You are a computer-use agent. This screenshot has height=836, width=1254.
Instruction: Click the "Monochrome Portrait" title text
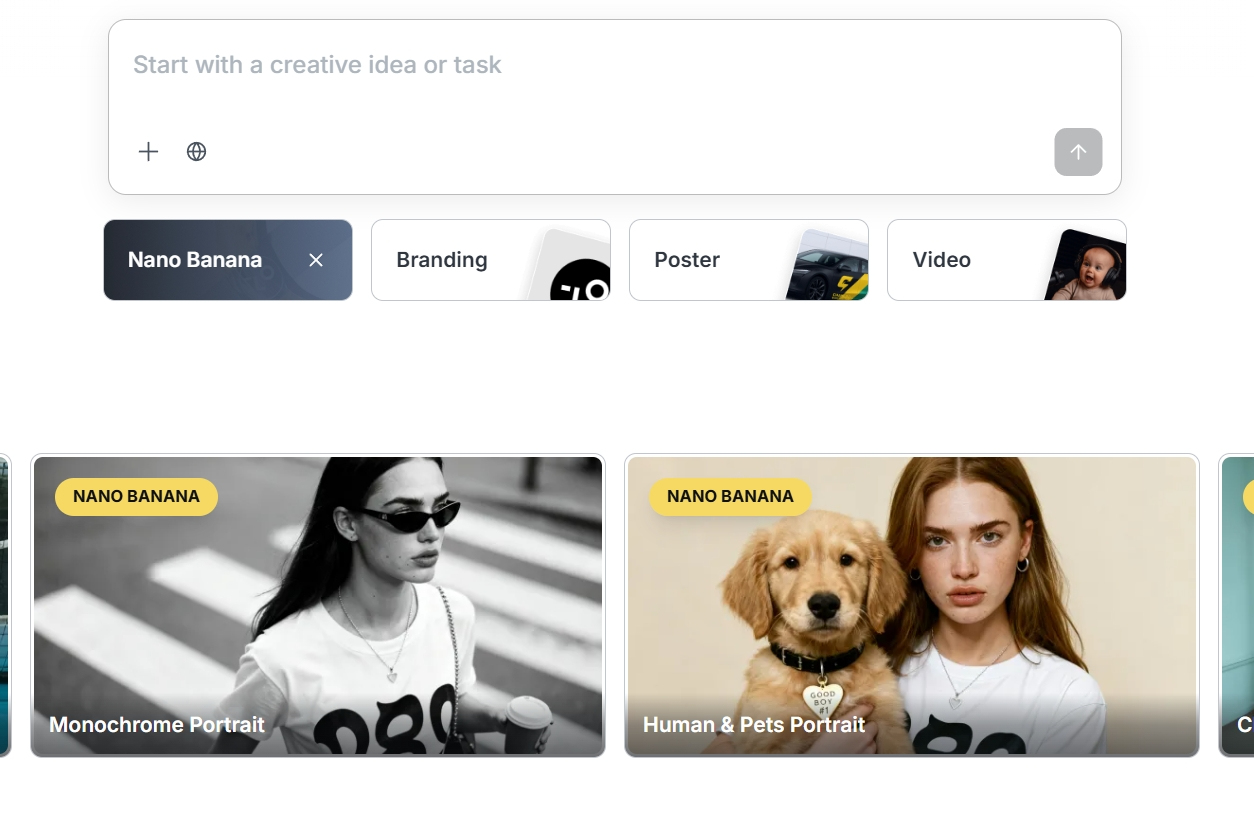(157, 725)
